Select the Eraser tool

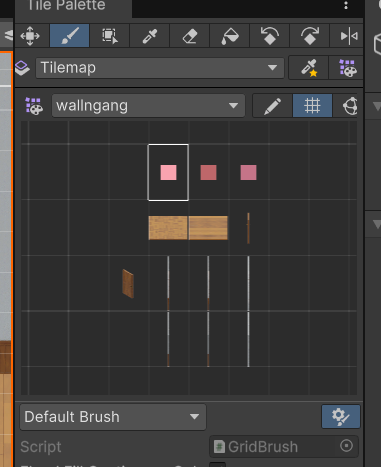(x=190, y=36)
